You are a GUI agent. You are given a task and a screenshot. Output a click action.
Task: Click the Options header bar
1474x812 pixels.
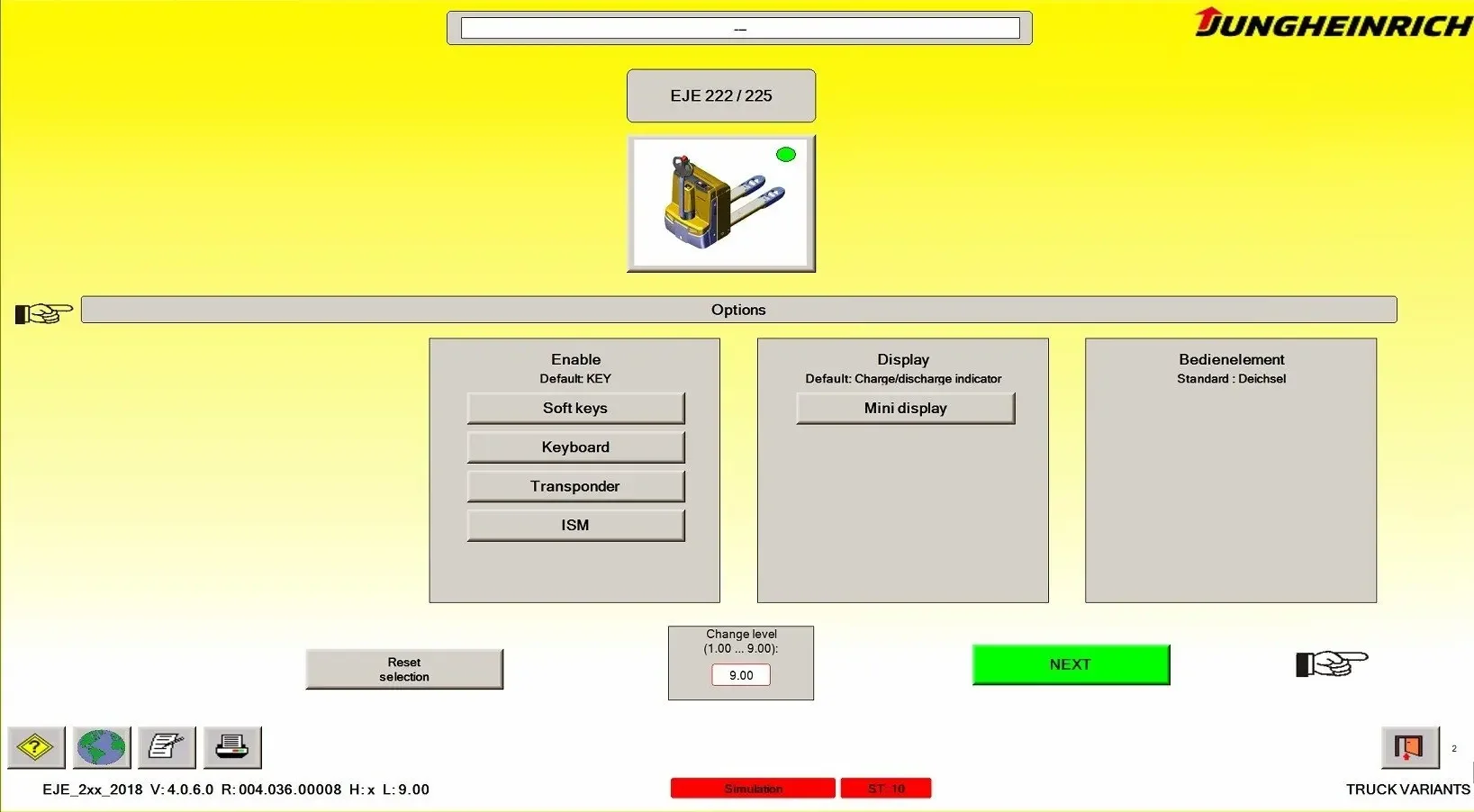pos(738,310)
